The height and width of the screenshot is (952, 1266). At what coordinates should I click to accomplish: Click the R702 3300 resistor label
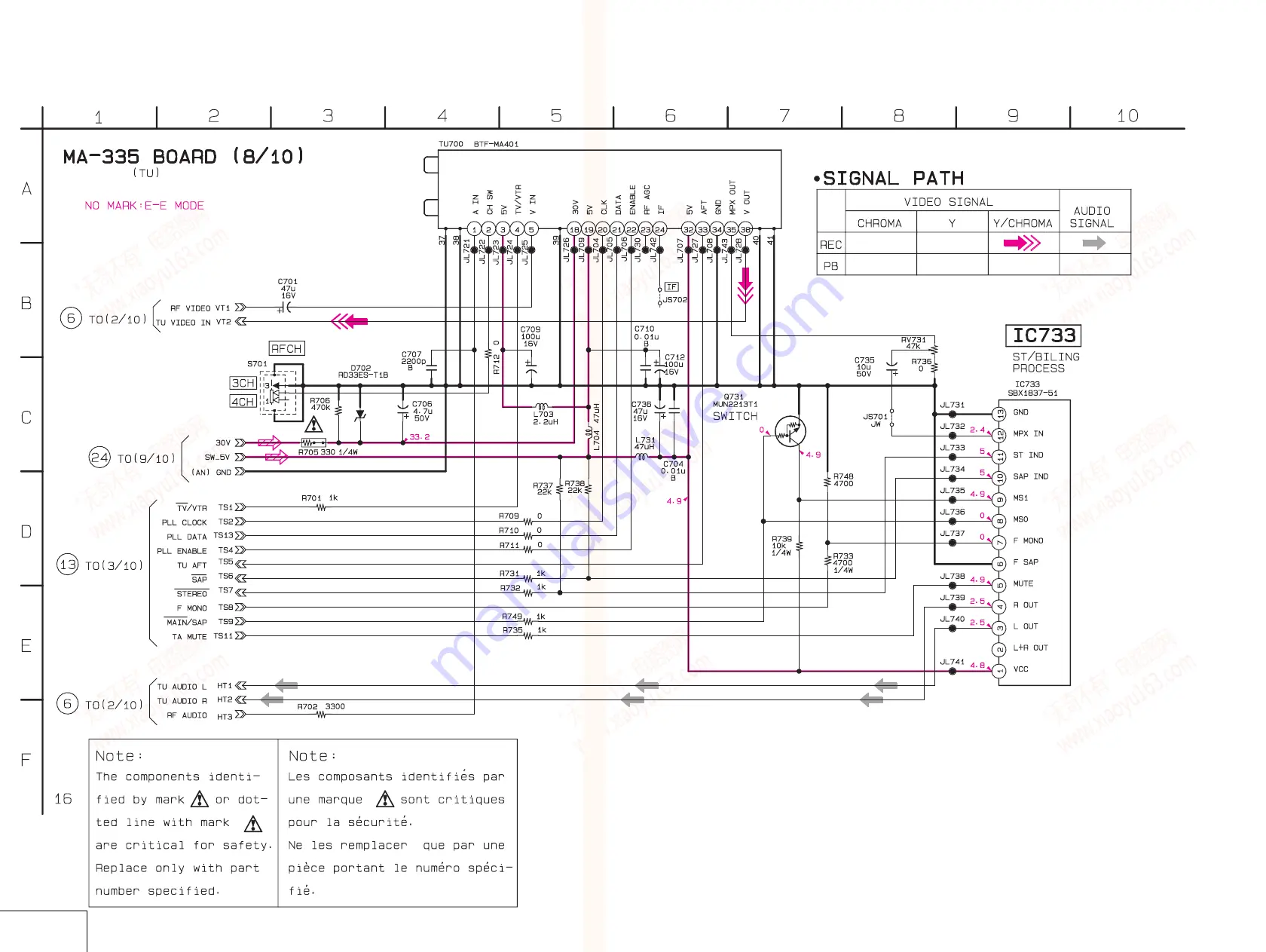(x=320, y=707)
